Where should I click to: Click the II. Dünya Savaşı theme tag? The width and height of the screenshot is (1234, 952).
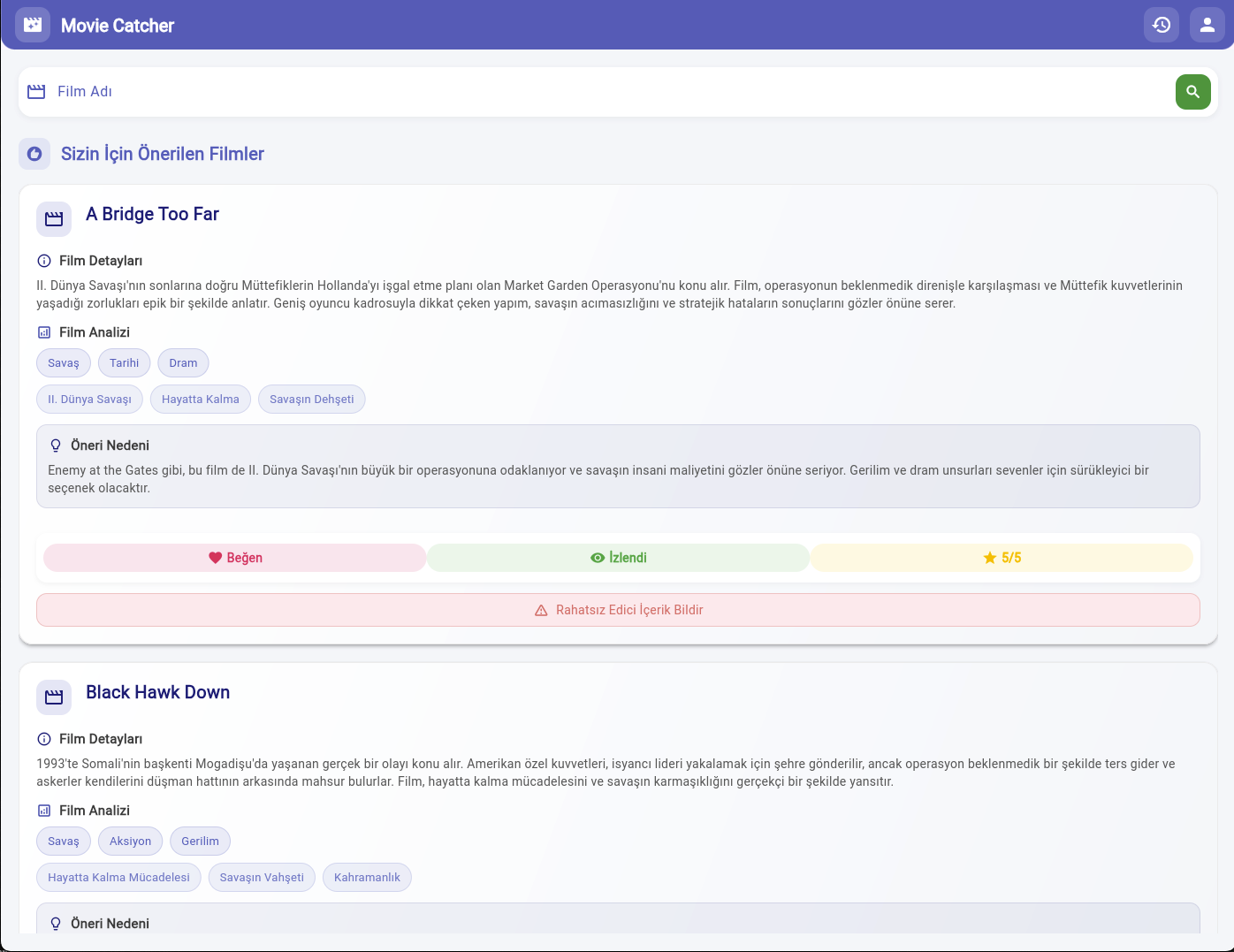point(89,400)
